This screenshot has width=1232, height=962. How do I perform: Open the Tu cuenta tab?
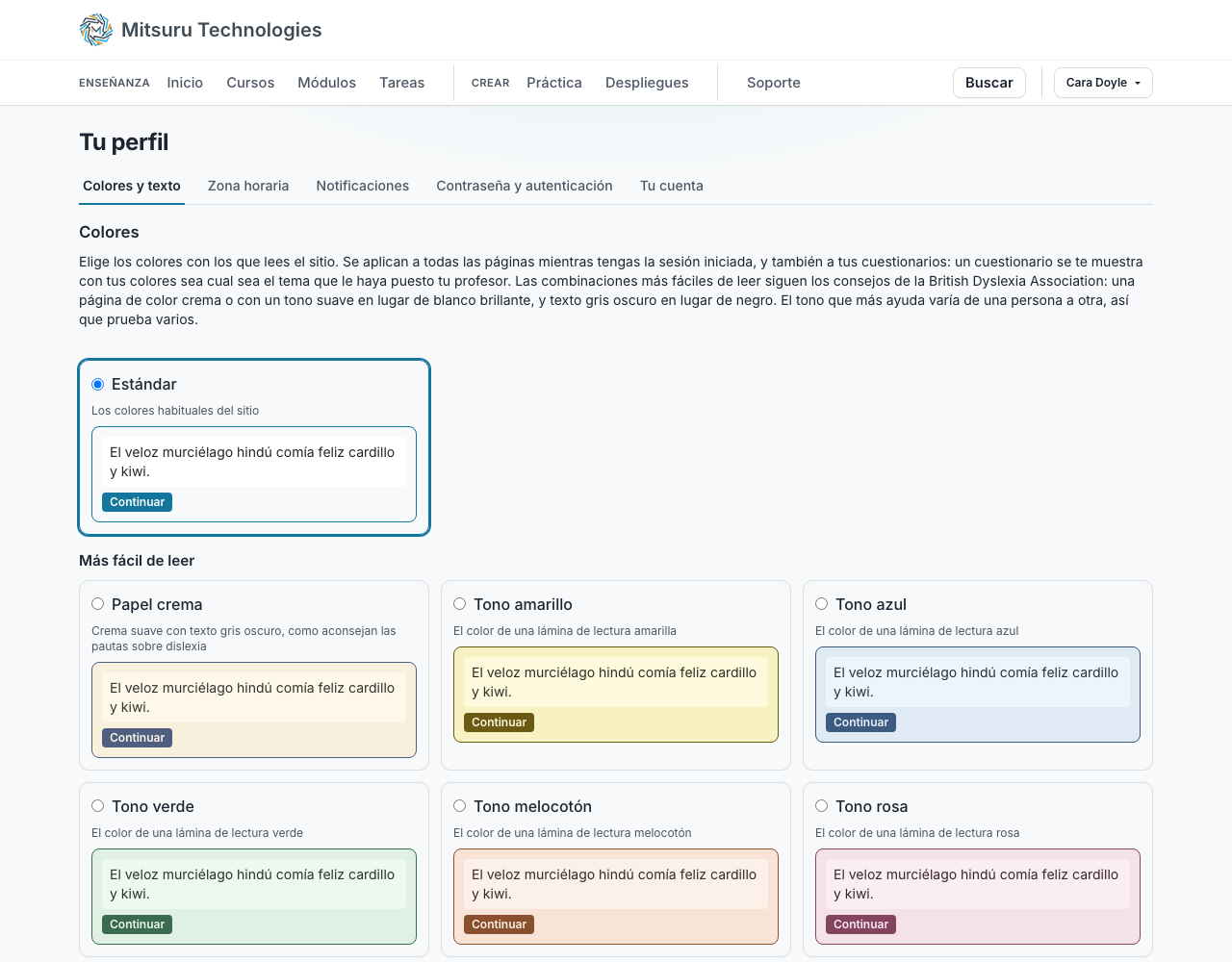tap(672, 186)
